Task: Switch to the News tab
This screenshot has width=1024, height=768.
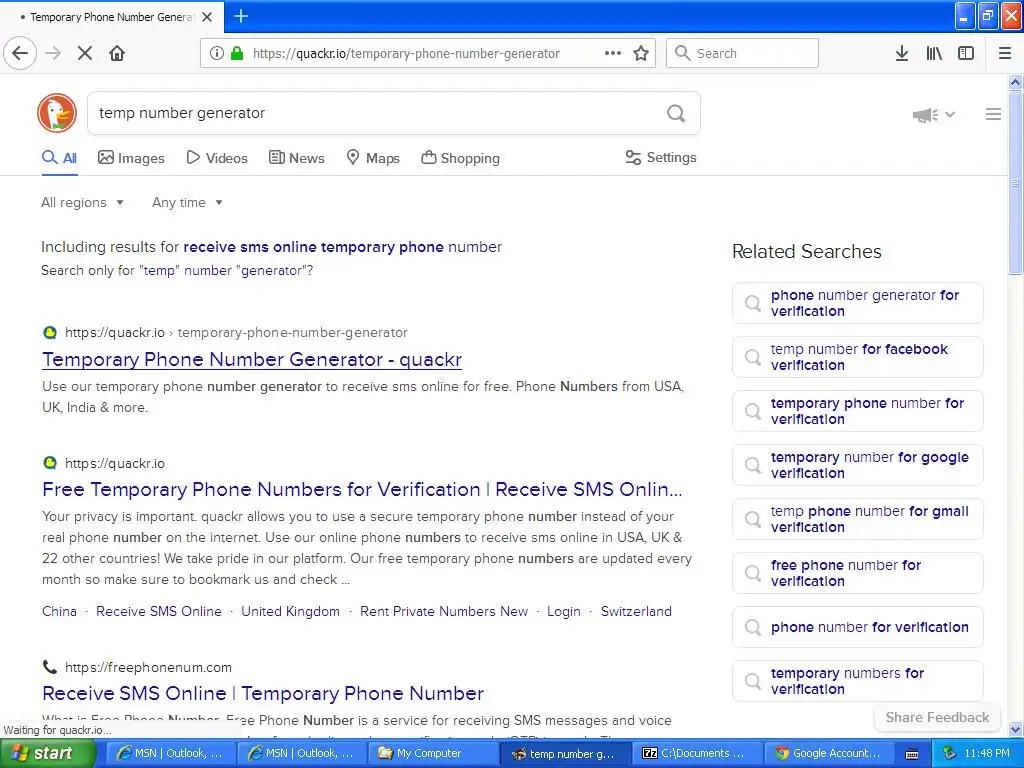Action: tap(296, 157)
